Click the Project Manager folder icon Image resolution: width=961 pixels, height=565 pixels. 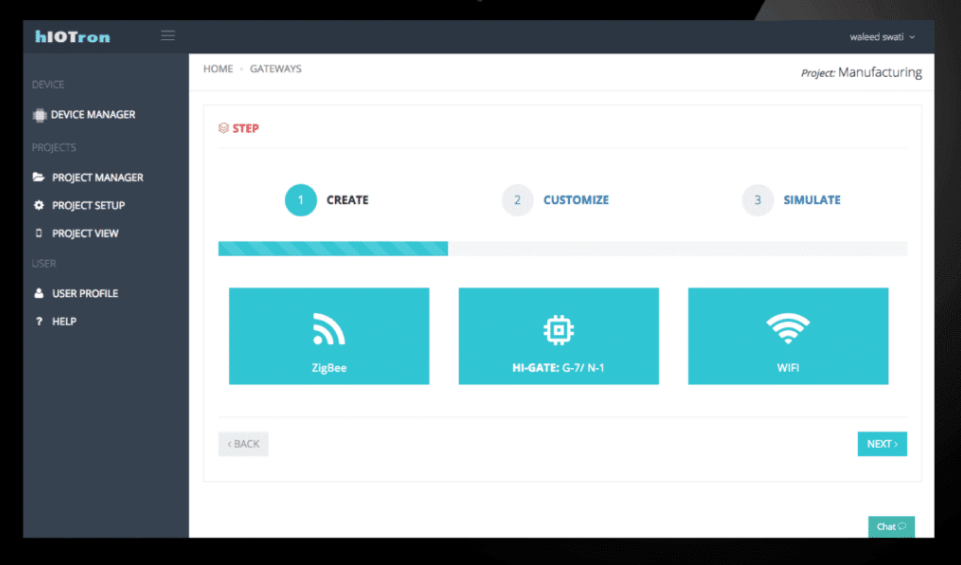coord(39,177)
